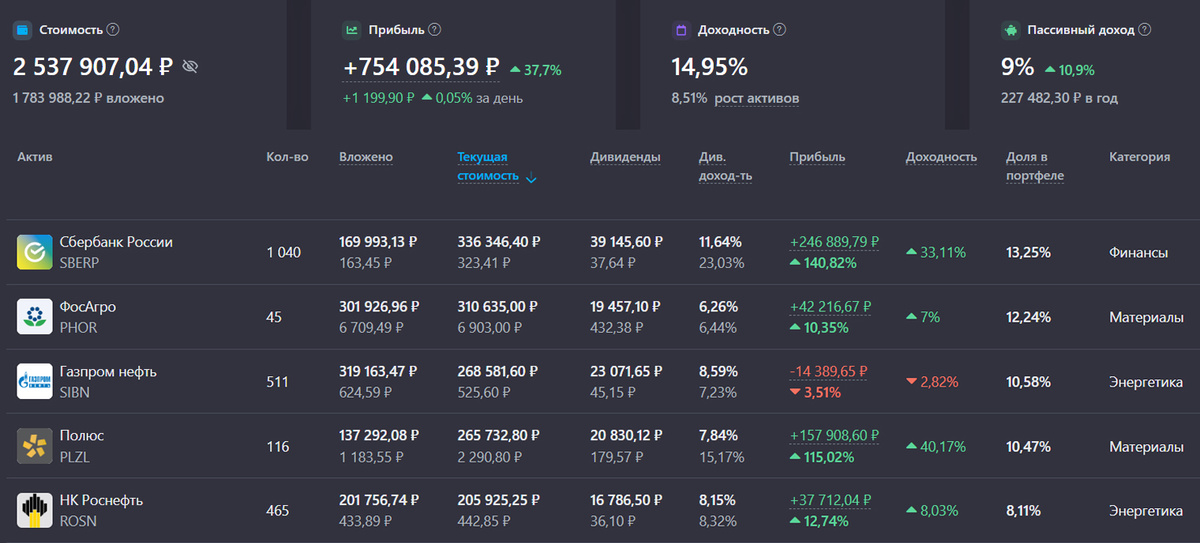Click Sberbank current value 336 346,40 ₽

click(499, 242)
